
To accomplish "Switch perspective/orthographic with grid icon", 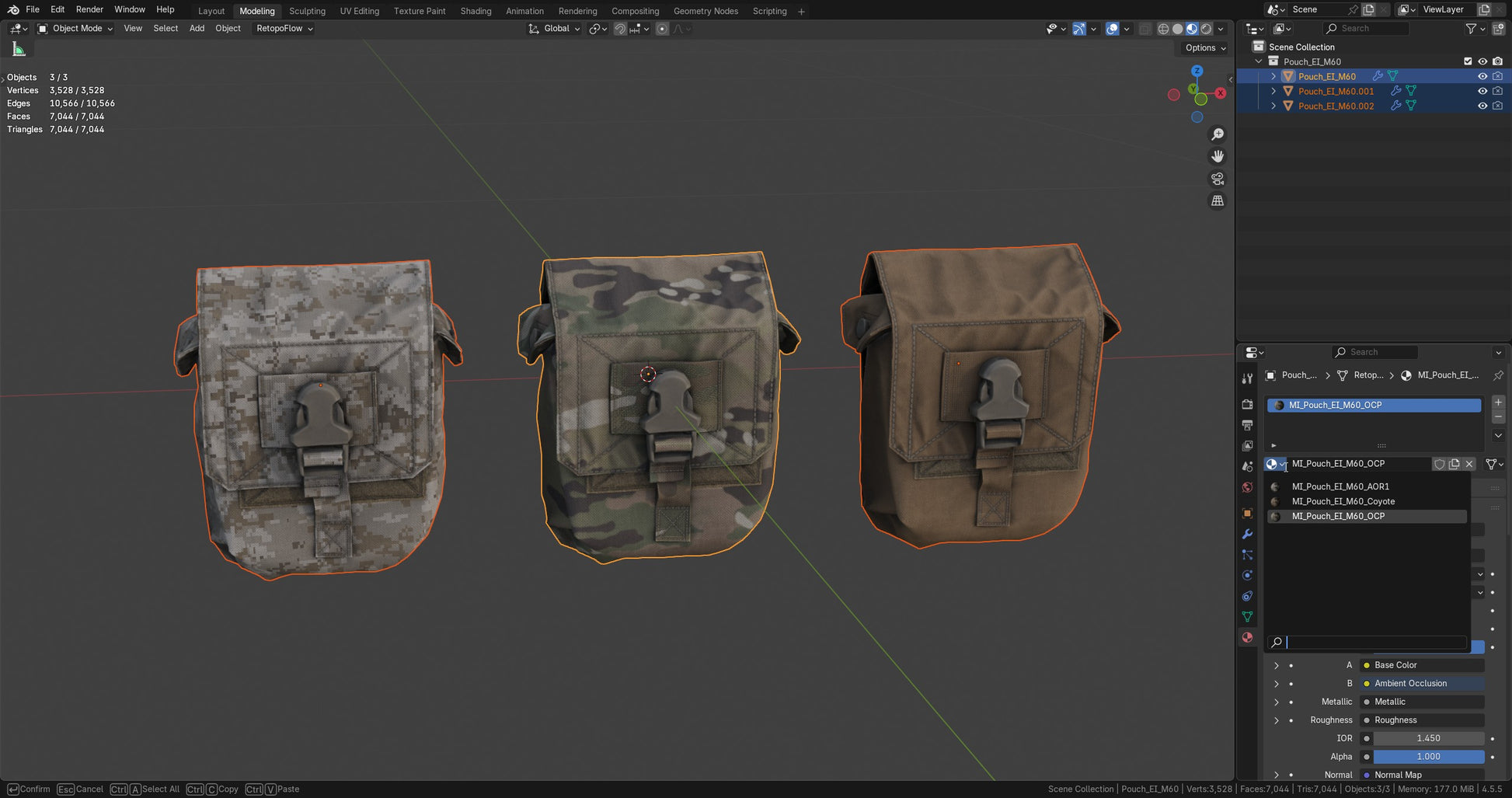I will [1218, 200].
